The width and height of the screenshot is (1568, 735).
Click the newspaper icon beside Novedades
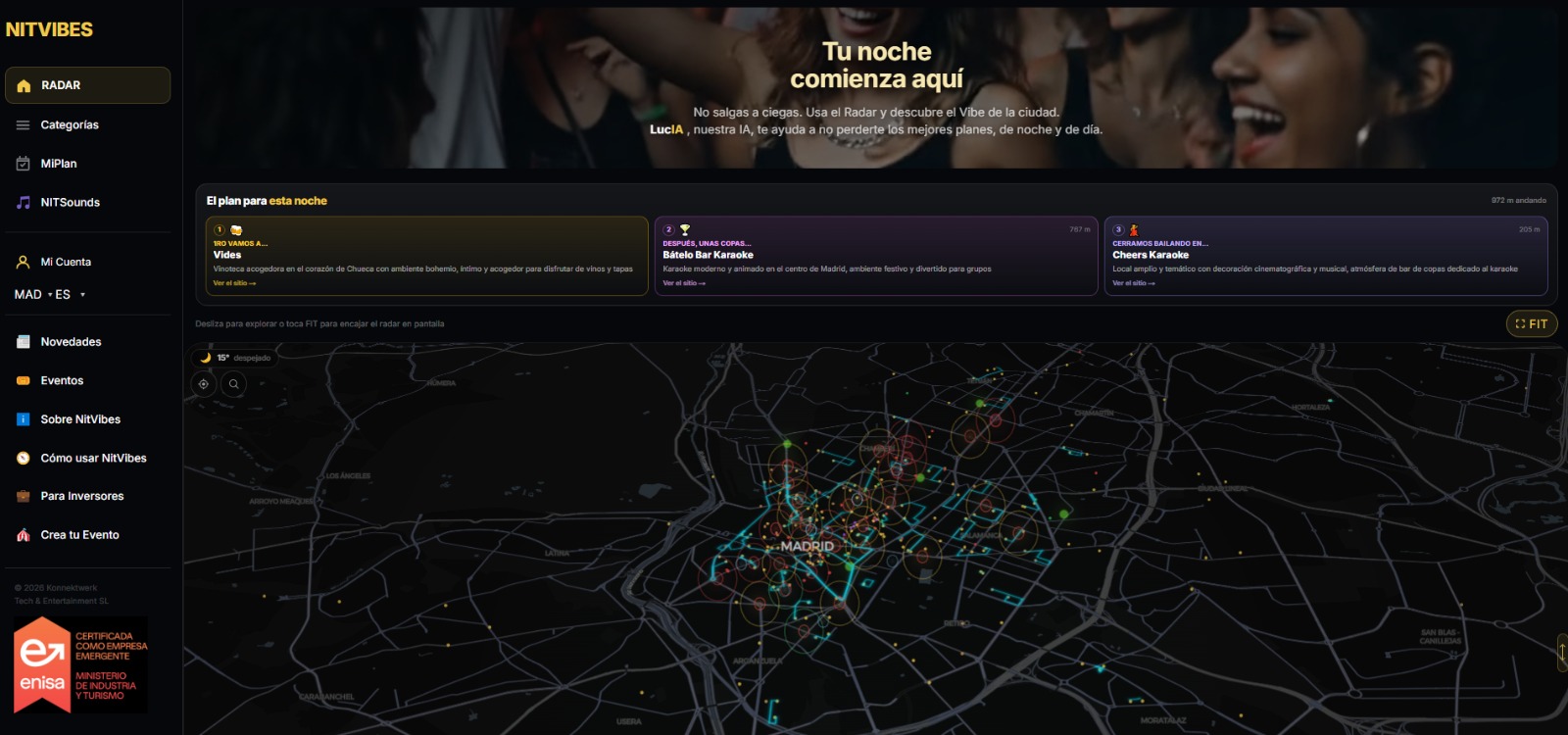coord(24,342)
